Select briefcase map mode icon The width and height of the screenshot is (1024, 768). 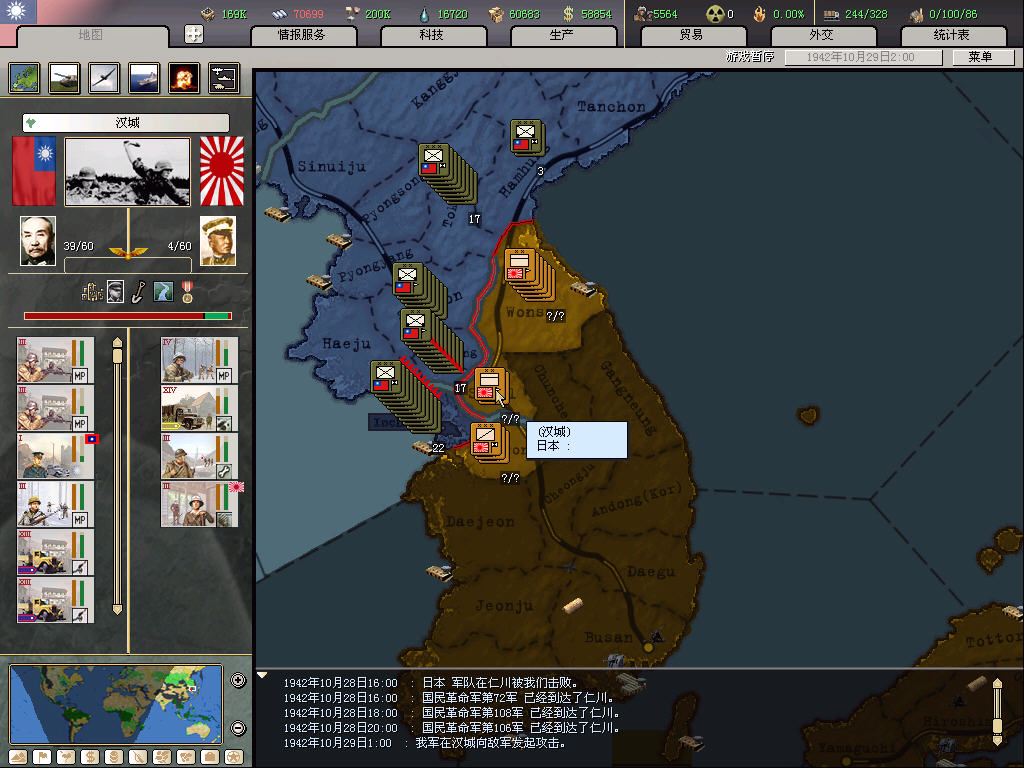[x=210, y=757]
